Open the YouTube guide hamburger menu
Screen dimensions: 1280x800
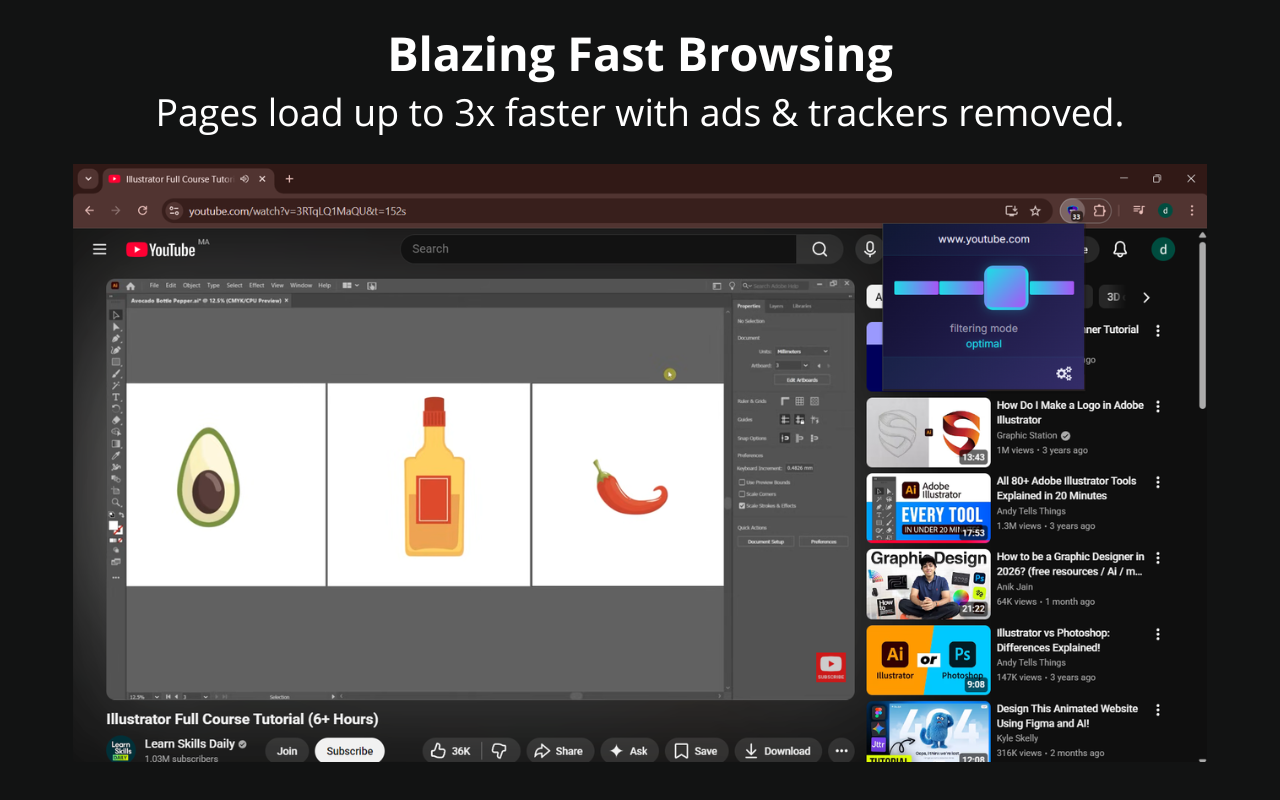100,249
